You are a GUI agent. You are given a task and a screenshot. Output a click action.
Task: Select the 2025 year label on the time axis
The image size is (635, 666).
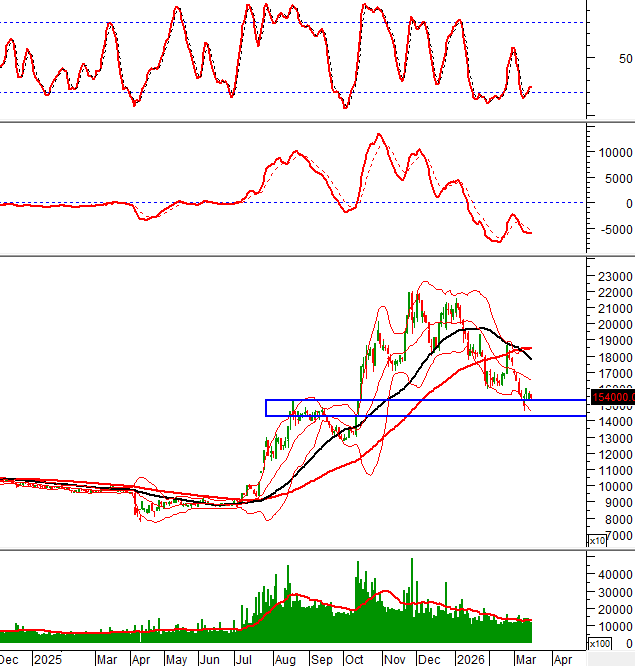pyautogui.click(x=46, y=659)
